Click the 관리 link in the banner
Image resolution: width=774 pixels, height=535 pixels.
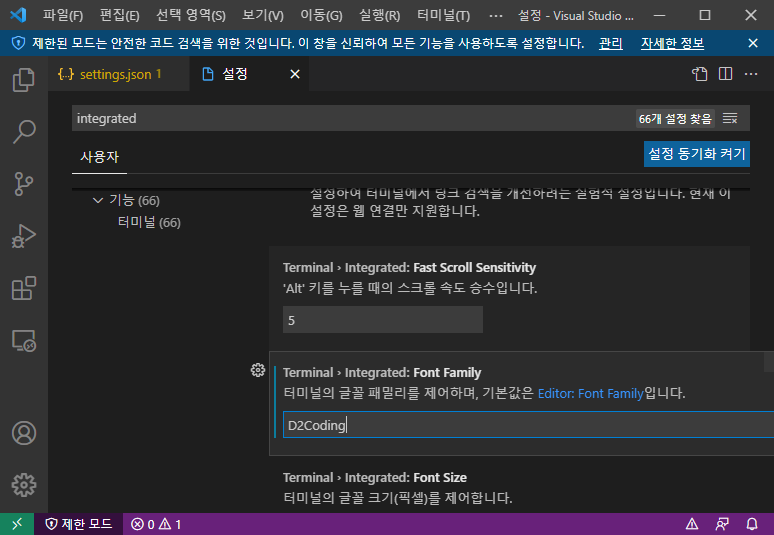[x=611, y=43]
